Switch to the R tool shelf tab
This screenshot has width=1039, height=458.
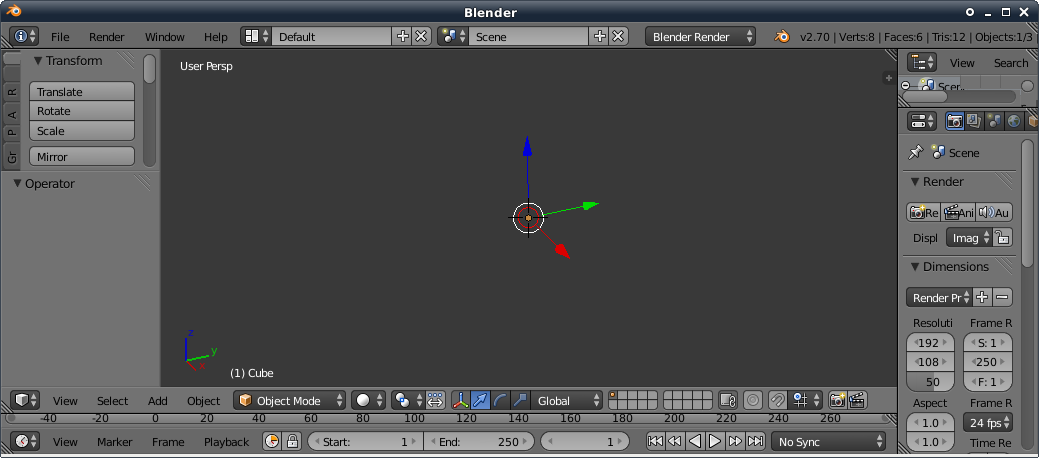(11, 91)
